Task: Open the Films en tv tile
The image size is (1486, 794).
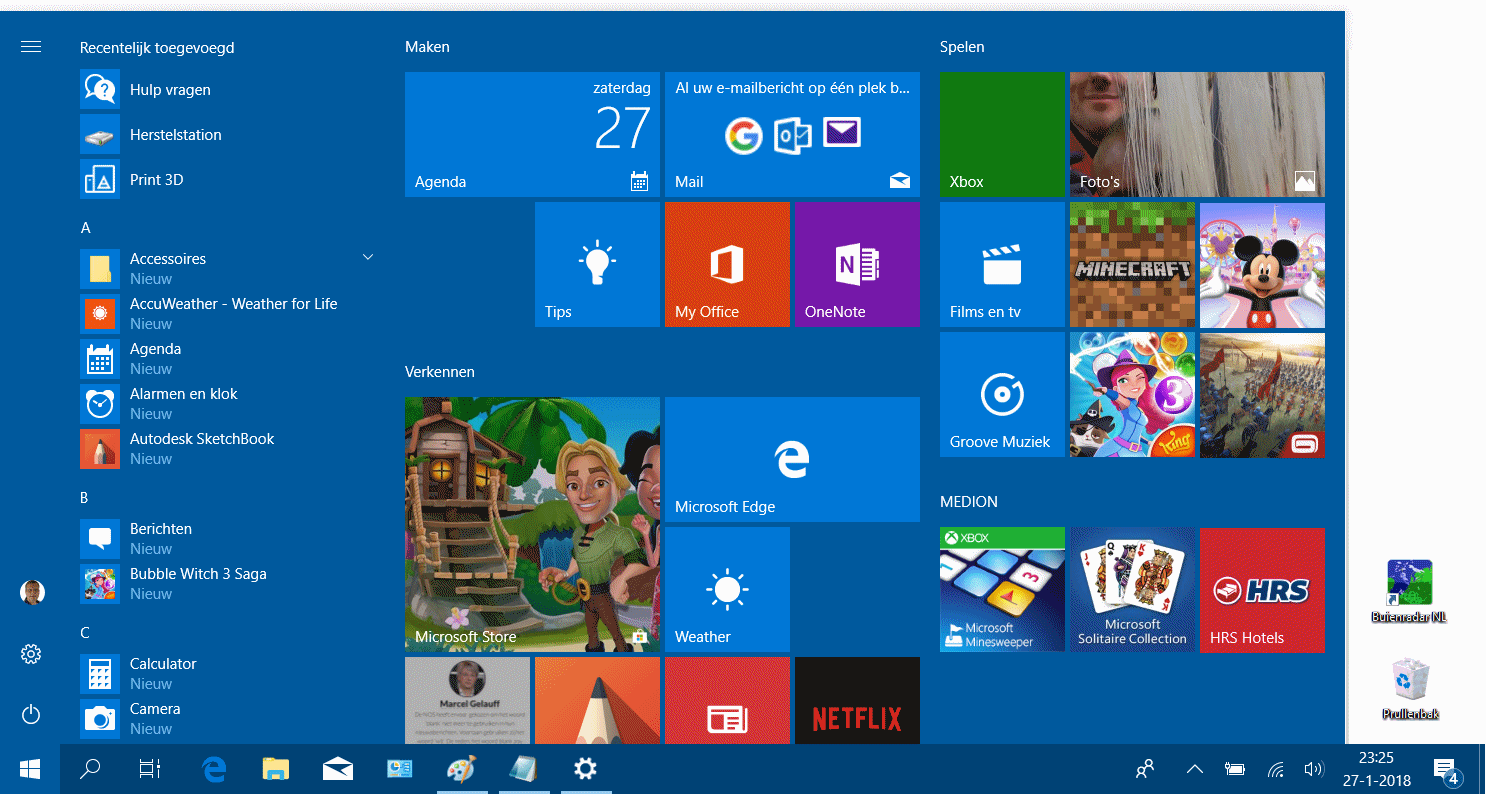Action: coord(1002,264)
